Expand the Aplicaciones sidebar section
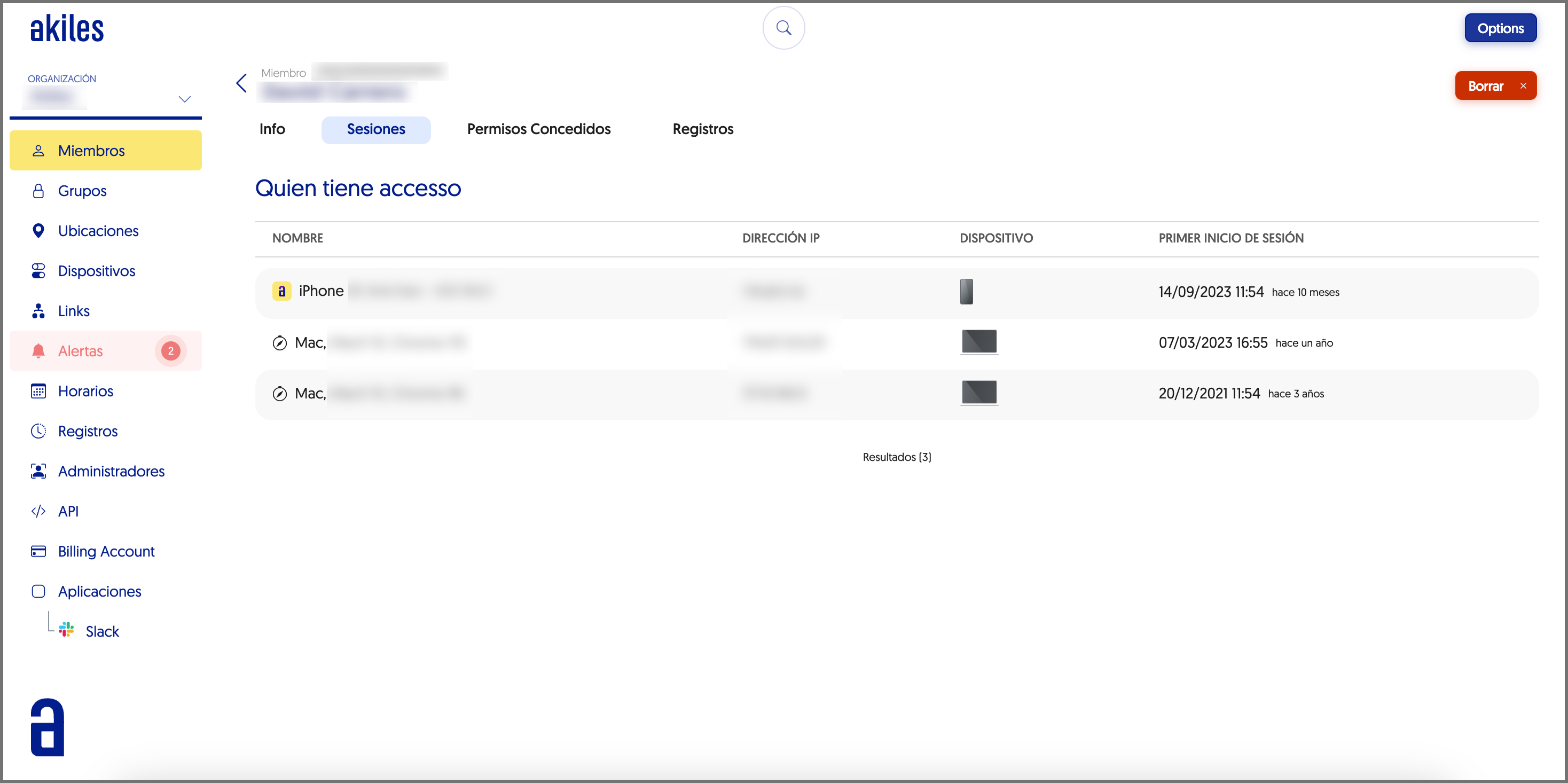 click(x=99, y=591)
